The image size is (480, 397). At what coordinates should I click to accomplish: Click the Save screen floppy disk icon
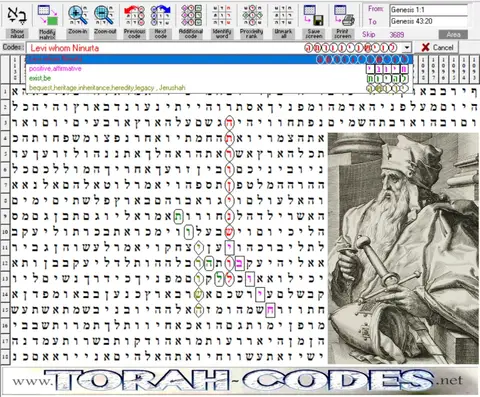[x=314, y=15]
